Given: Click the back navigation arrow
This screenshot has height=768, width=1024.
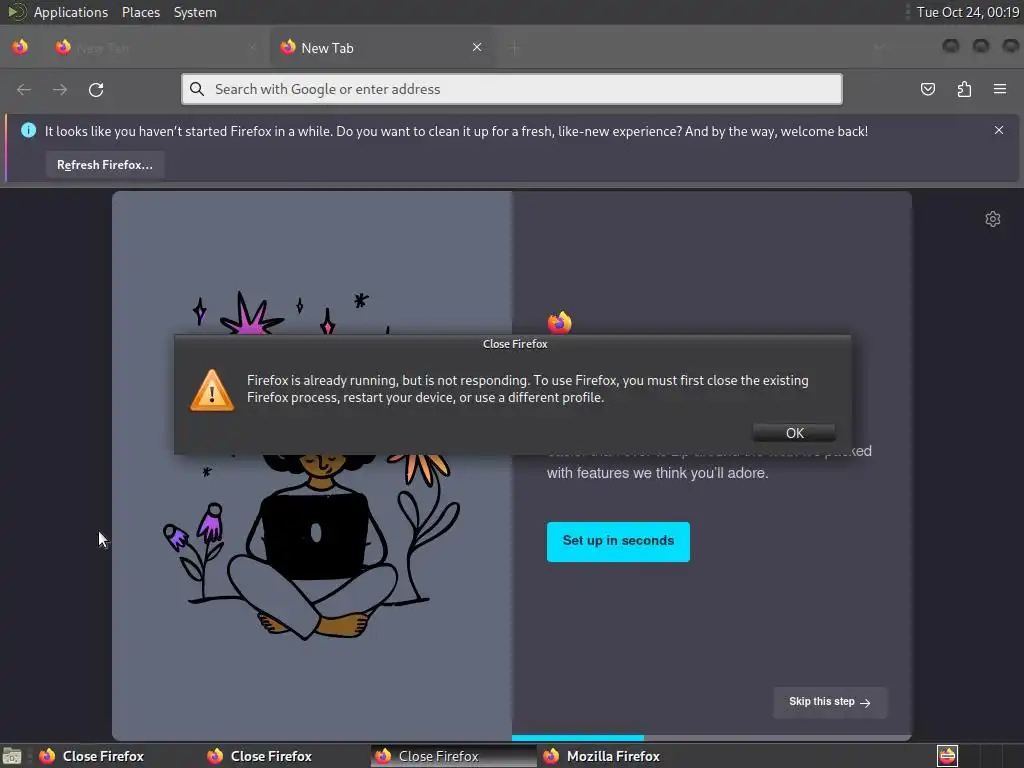Looking at the screenshot, I should click(x=24, y=89).
